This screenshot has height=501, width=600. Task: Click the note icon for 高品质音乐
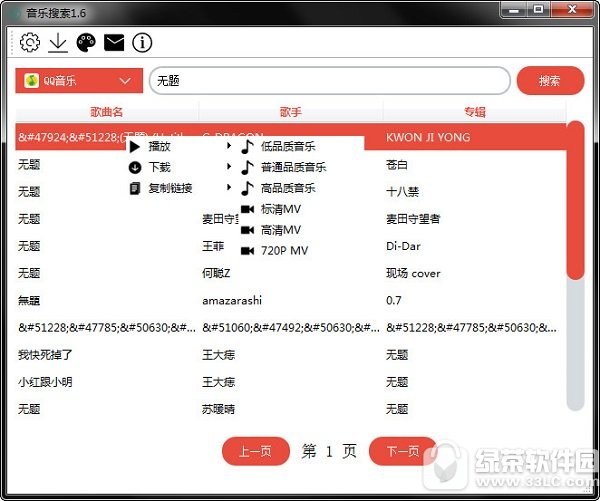(247, 188)
